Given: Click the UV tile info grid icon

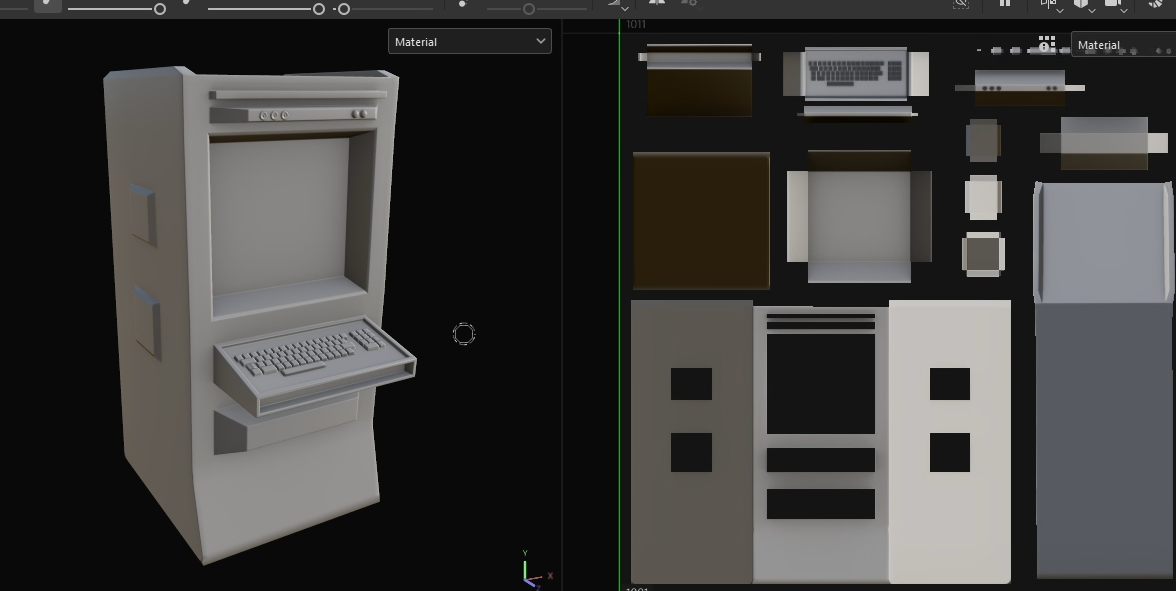Looking at the screenshot, I should point(1046,44).
